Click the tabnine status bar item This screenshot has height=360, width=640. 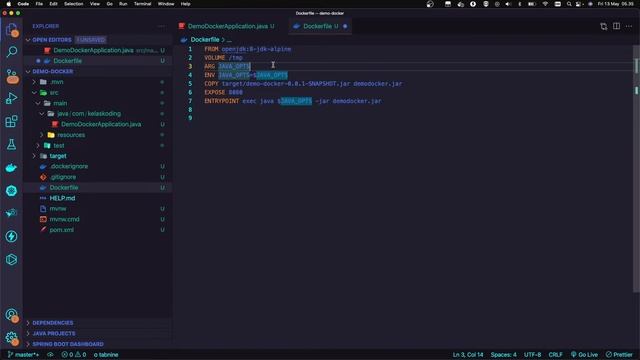pos(106,355)
